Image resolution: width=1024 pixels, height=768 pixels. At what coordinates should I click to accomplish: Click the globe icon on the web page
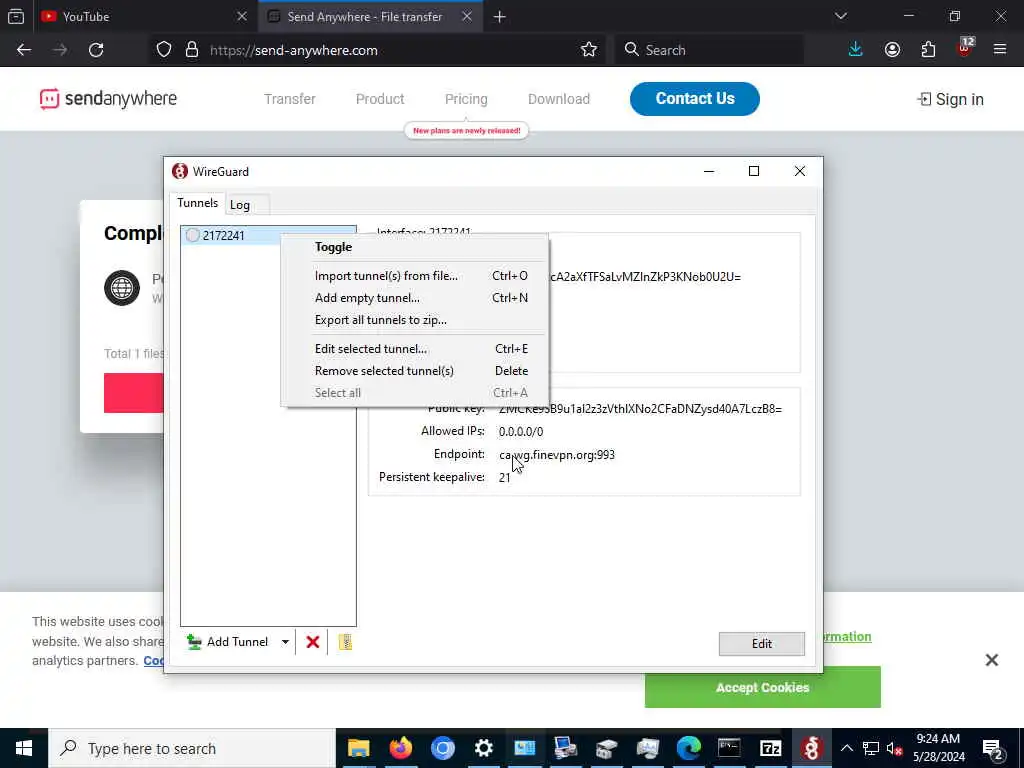click(x=121, y=288)
